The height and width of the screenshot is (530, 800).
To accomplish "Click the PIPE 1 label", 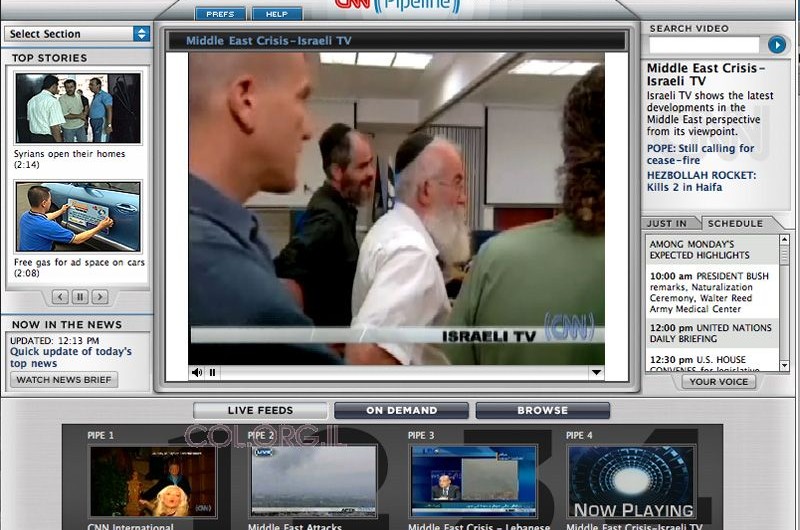I will click(101, 435).
